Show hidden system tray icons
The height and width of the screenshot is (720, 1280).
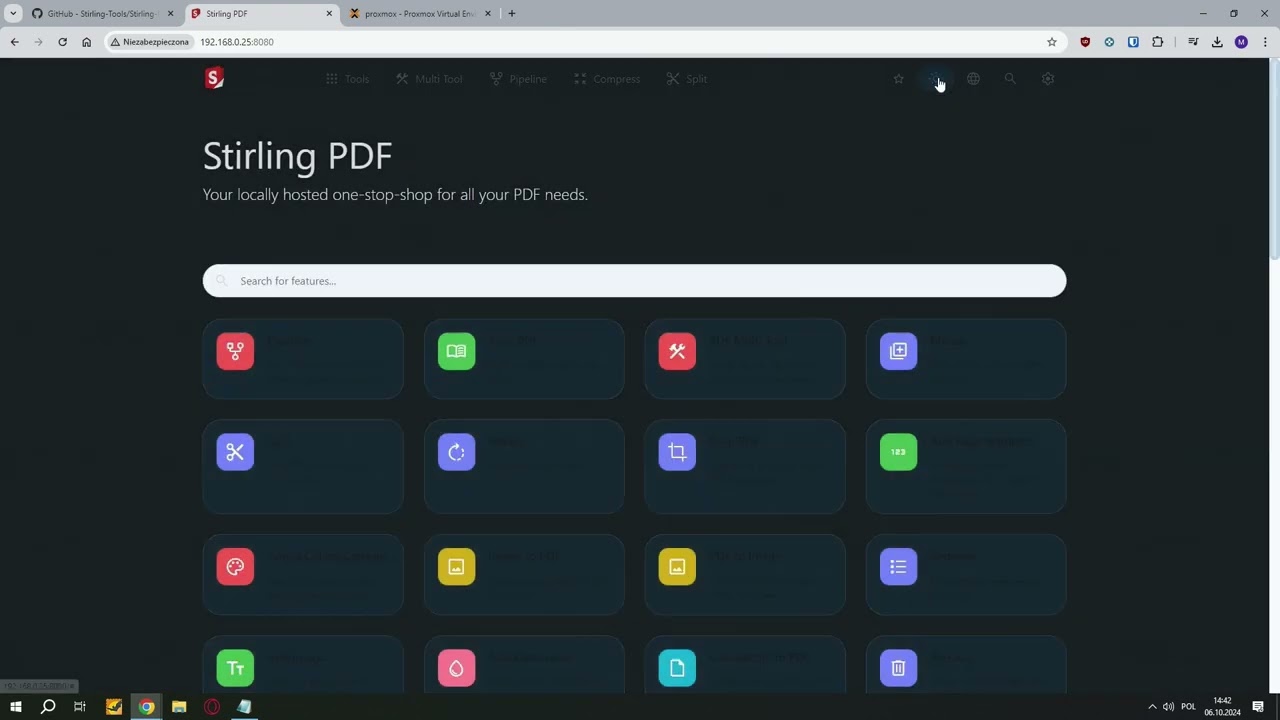[x=1151, y=707]
